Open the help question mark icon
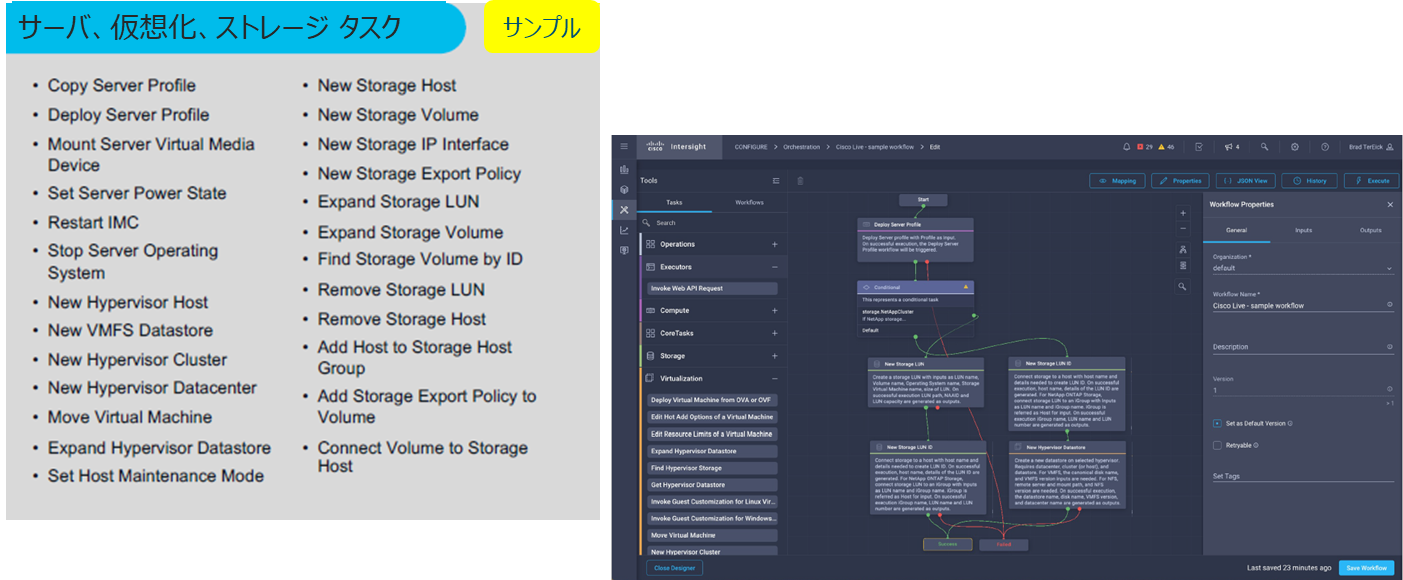Image resolution: width=1403 pixels, height=580 pixels. click(x=1325, y=147)
